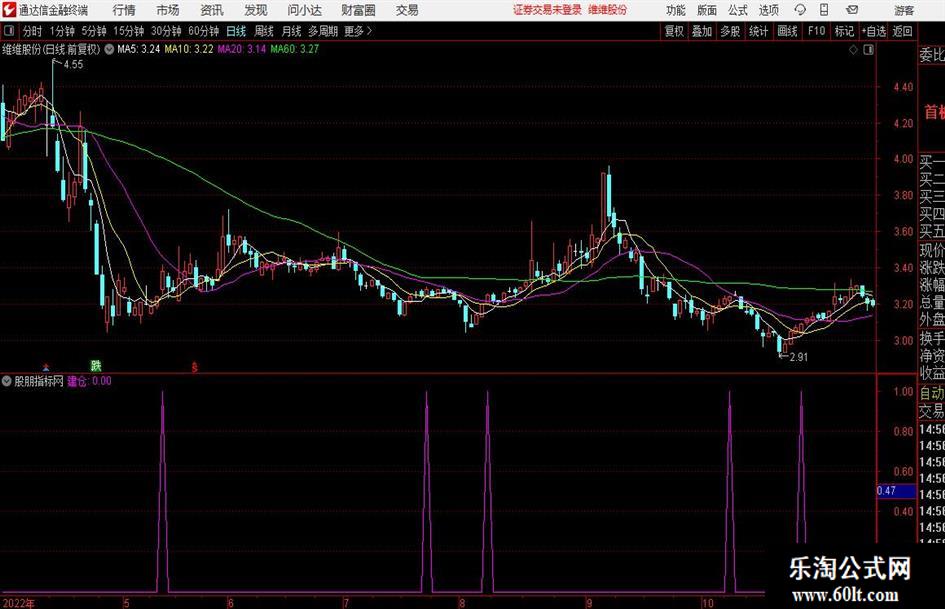Click the 统计 statistics button
Screen dimensions: 945x609
(x=758, y=31)
